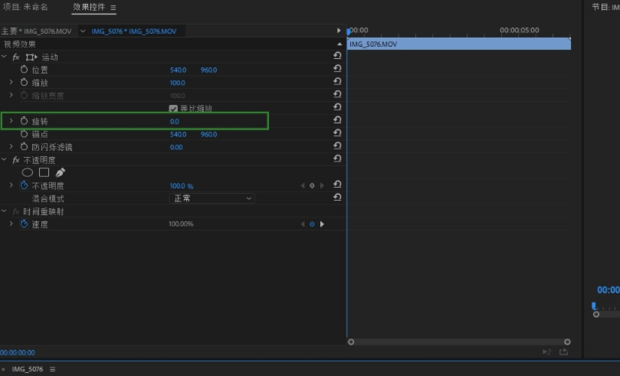
Task: Click the left zoom handle of timeline scrollbar
Action: click(351, 342)
